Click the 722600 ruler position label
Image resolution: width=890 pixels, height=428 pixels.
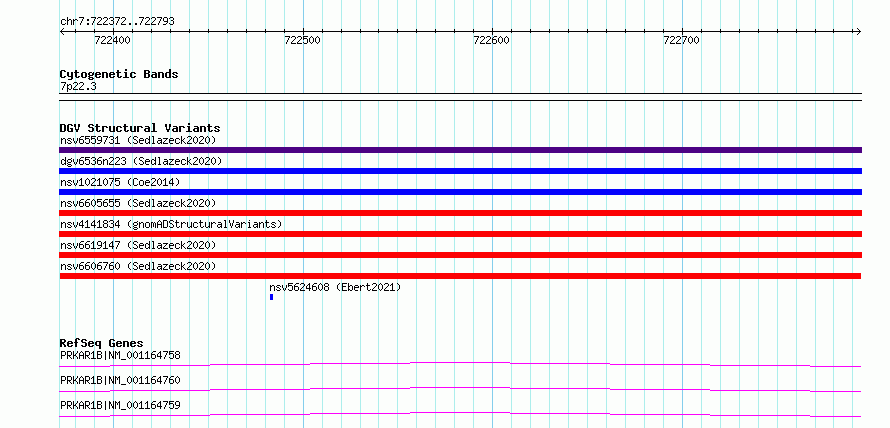(x=492, y=40)
